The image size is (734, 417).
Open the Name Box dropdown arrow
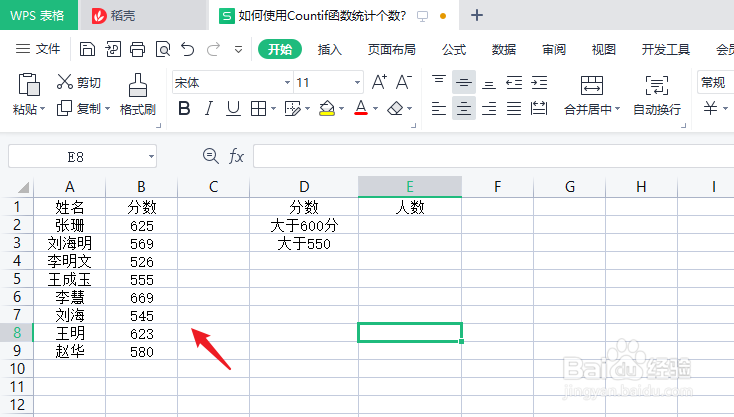click(151, 157)
